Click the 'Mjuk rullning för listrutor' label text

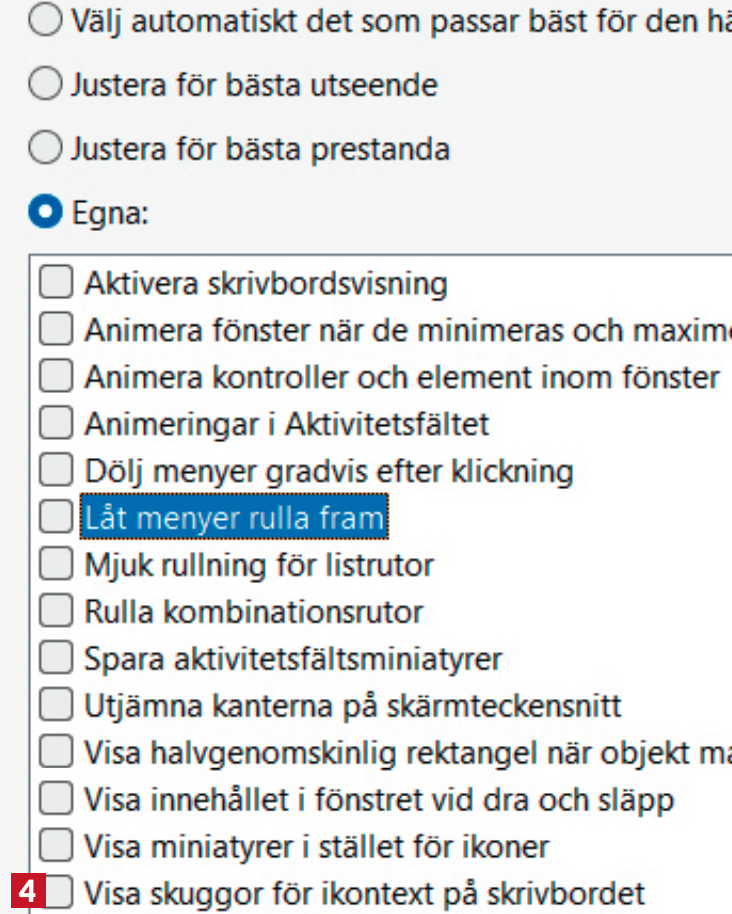(x=258, y=565)
